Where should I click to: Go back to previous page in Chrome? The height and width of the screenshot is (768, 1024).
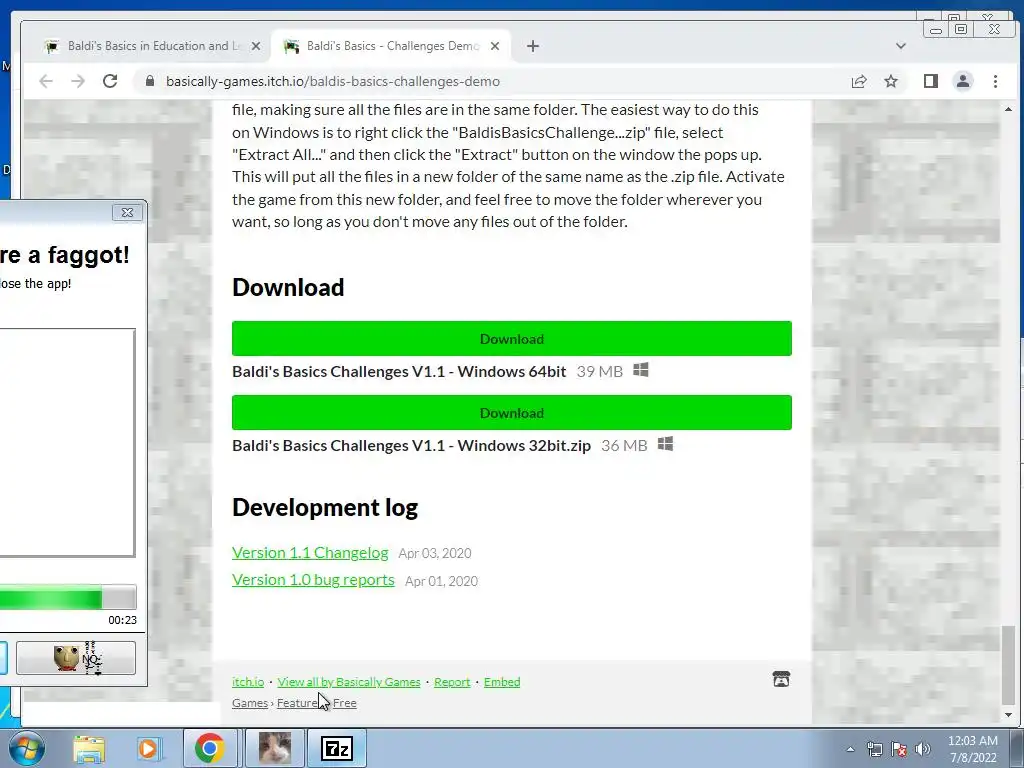coord(46,81)
